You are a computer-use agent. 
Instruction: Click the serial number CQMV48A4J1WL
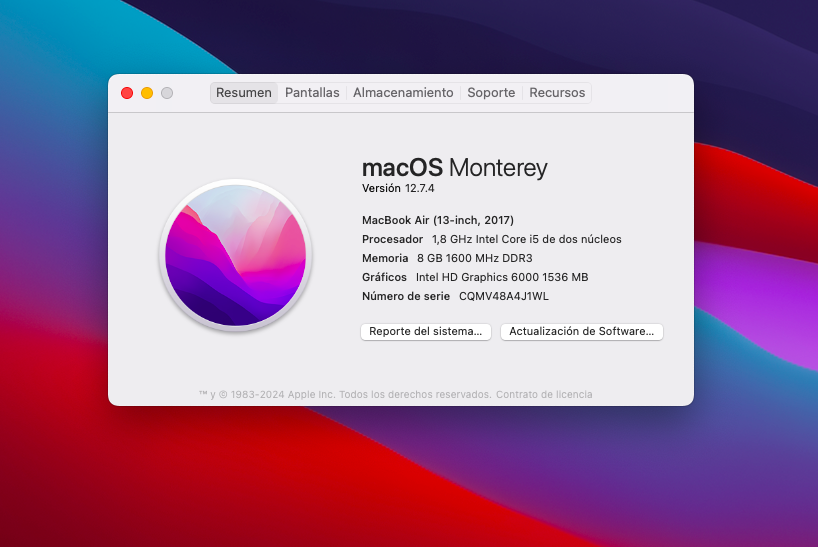click(x=504, y=297)
